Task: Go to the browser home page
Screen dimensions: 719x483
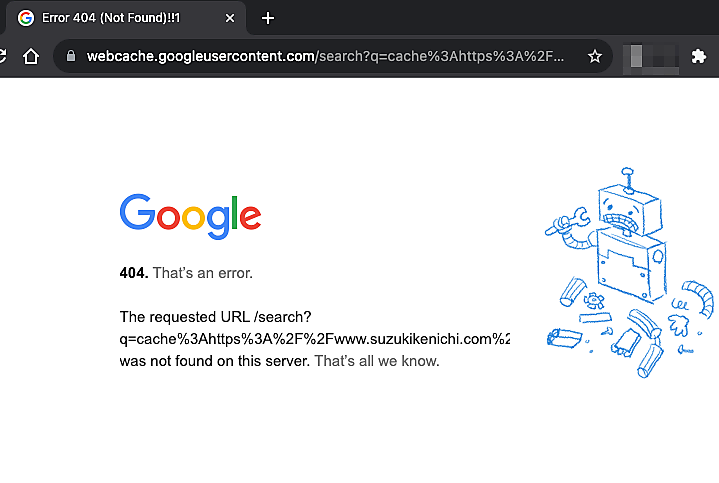Action: pos(31,56)
